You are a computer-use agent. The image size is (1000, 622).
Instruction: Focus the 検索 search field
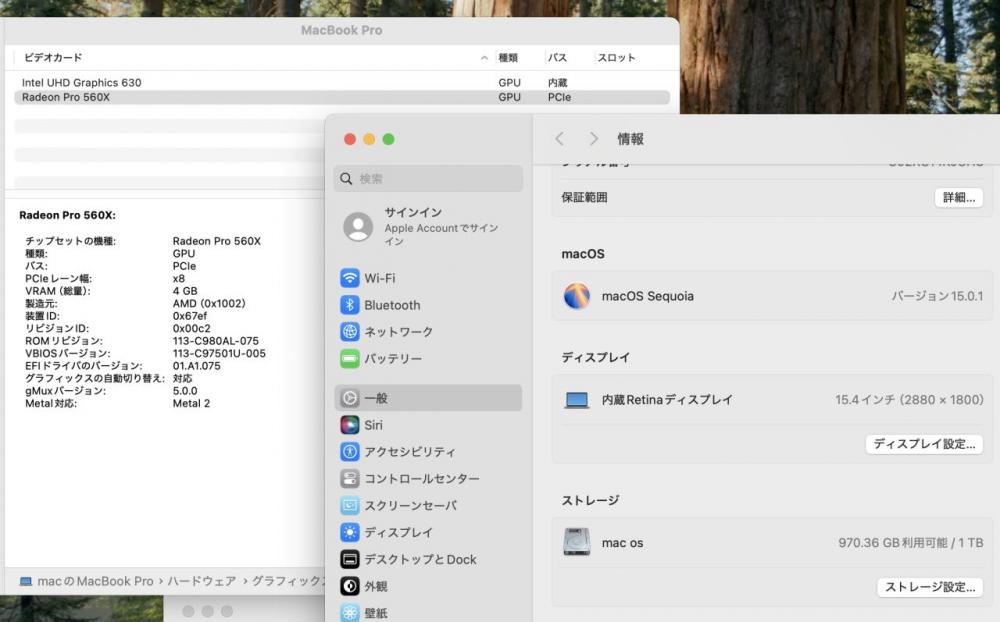point(428,179)
